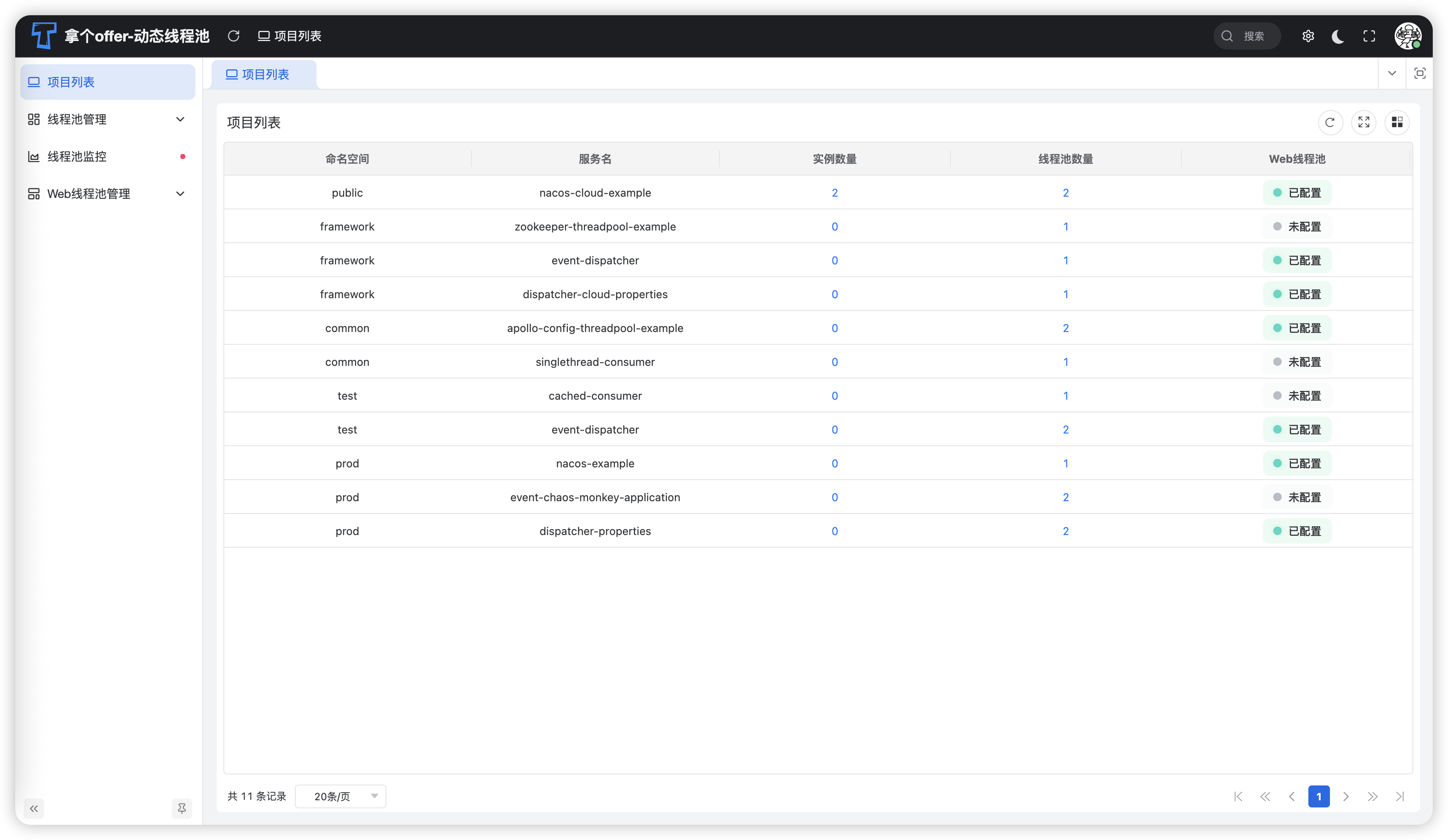Switch to the 项目列表 tab
Viewport: 1448px width, 840px height.
264,74
